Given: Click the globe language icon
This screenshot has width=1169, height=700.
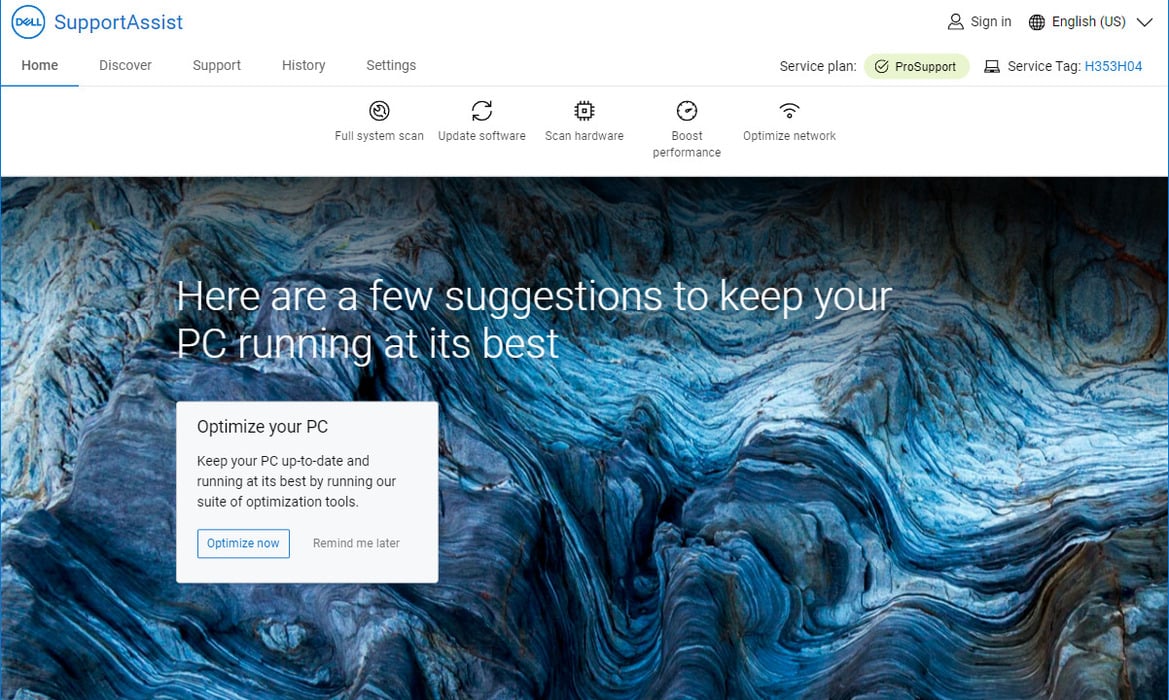Looking at the screenshot, I should click(1036, 22).
